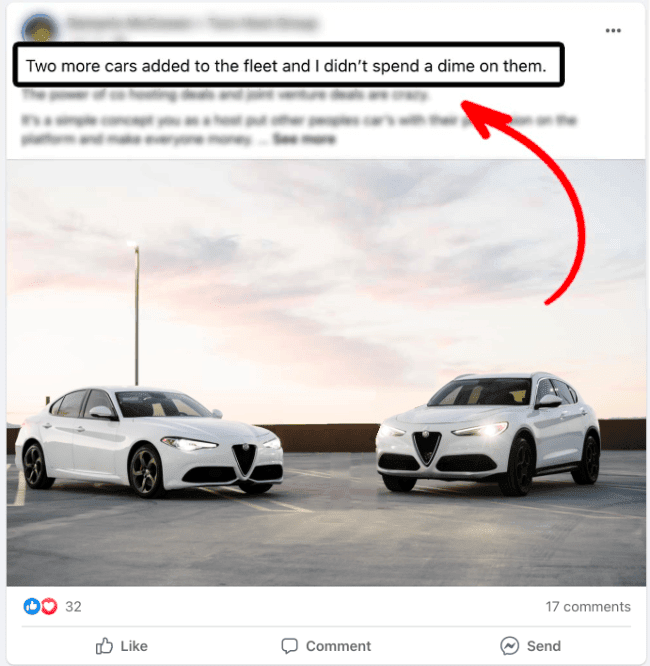Click the white SUV in the photo
The height and width of the screenshot is (666, 650).
coord(488,433)
